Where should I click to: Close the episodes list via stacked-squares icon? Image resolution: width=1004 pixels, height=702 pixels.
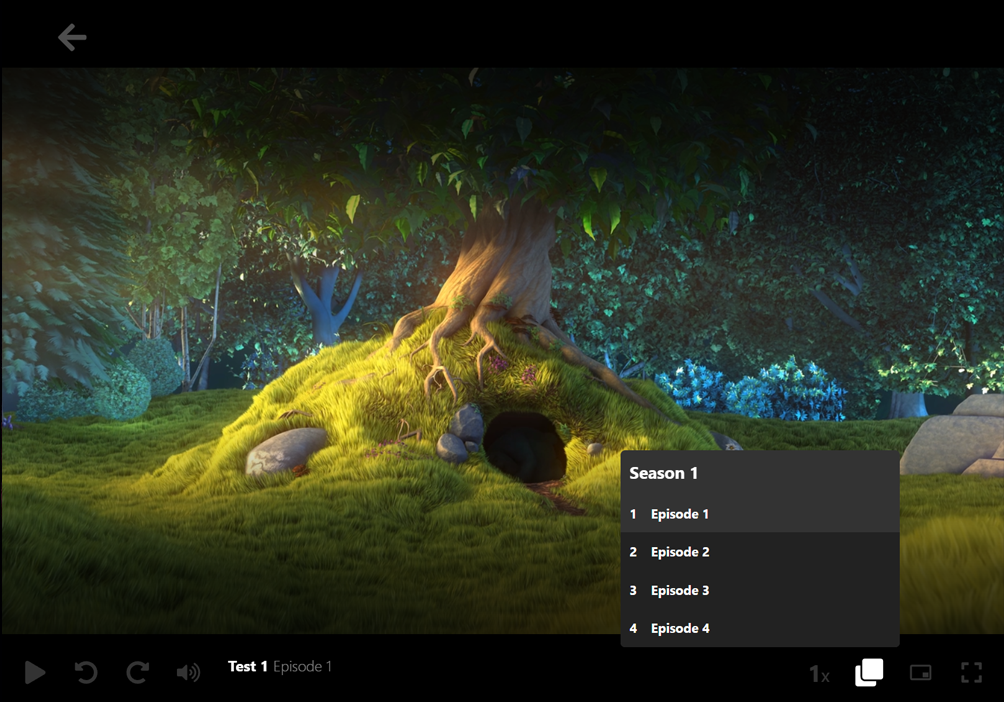tap(869, 672)
